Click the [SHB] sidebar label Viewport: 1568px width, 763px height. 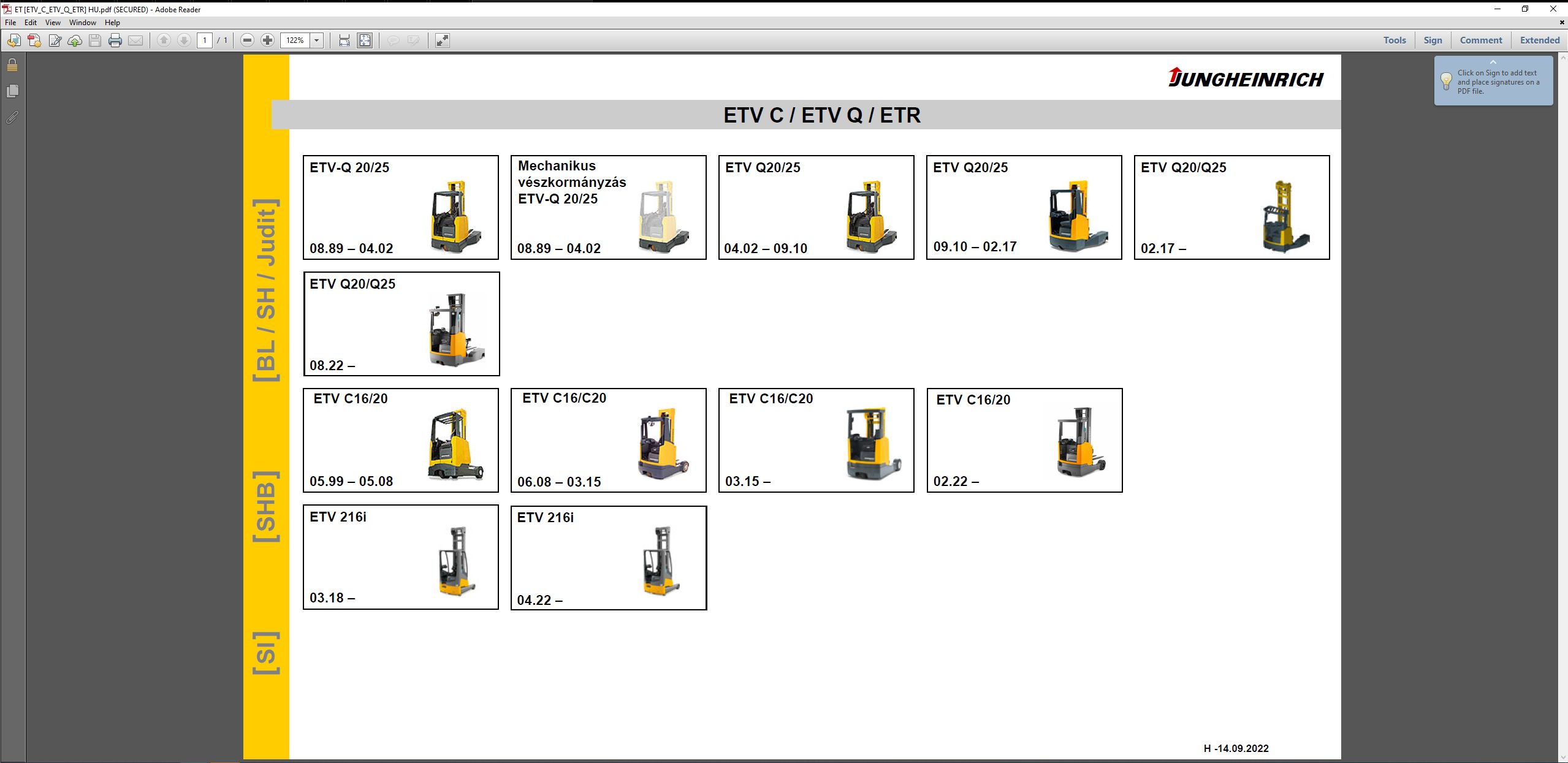[x=267, y=506]
